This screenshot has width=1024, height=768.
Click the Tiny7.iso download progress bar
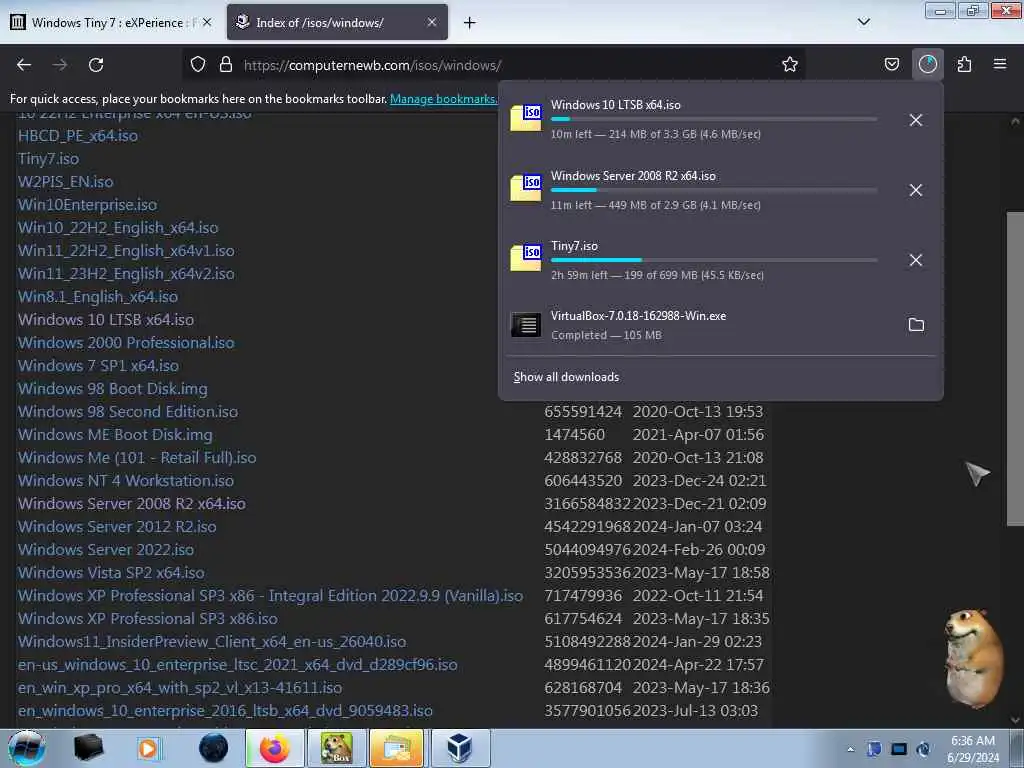pos(714,260)
